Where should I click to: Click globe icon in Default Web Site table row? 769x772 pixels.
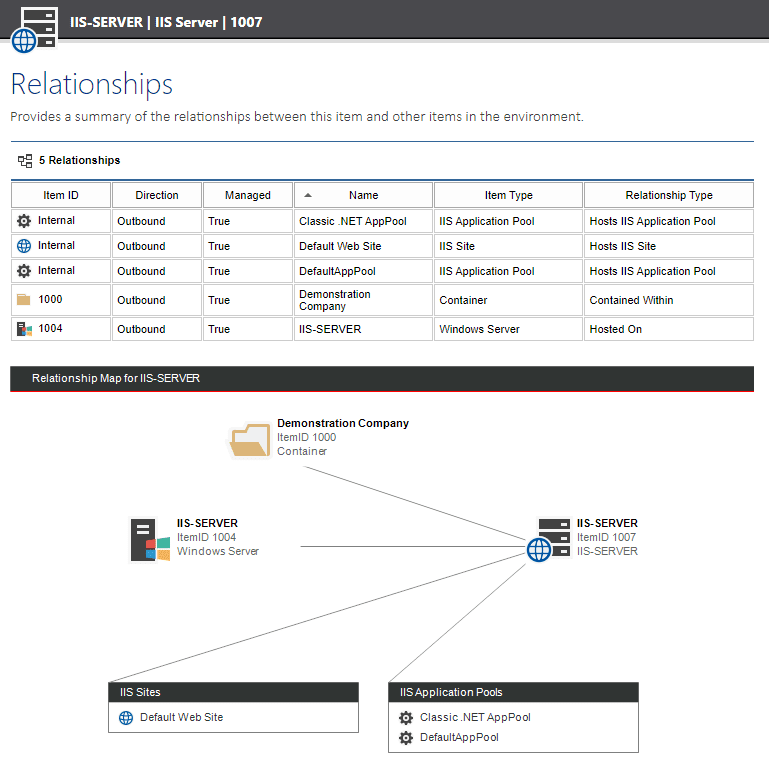click(x=24, y=246)
